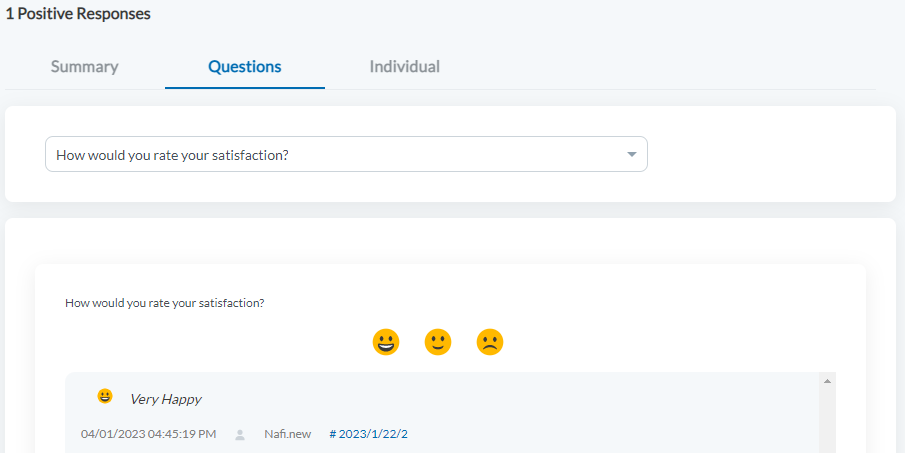The image size is (905, 453).
Task: Click the responses list scrollbar track
Action: tap(827, 420)
